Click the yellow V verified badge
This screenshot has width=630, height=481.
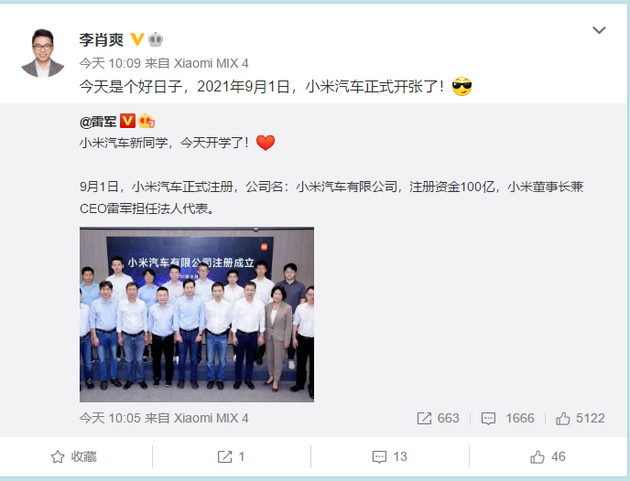tap(137, 39)
